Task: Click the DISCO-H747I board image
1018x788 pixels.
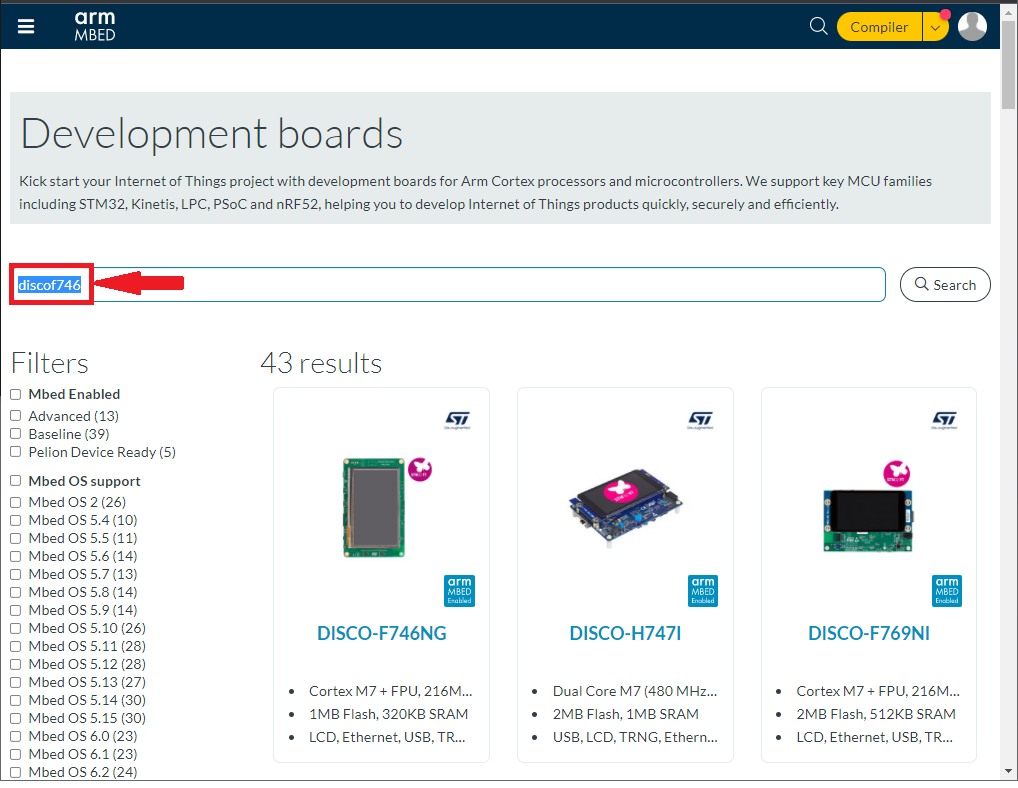Action: (x=625, y=508)
